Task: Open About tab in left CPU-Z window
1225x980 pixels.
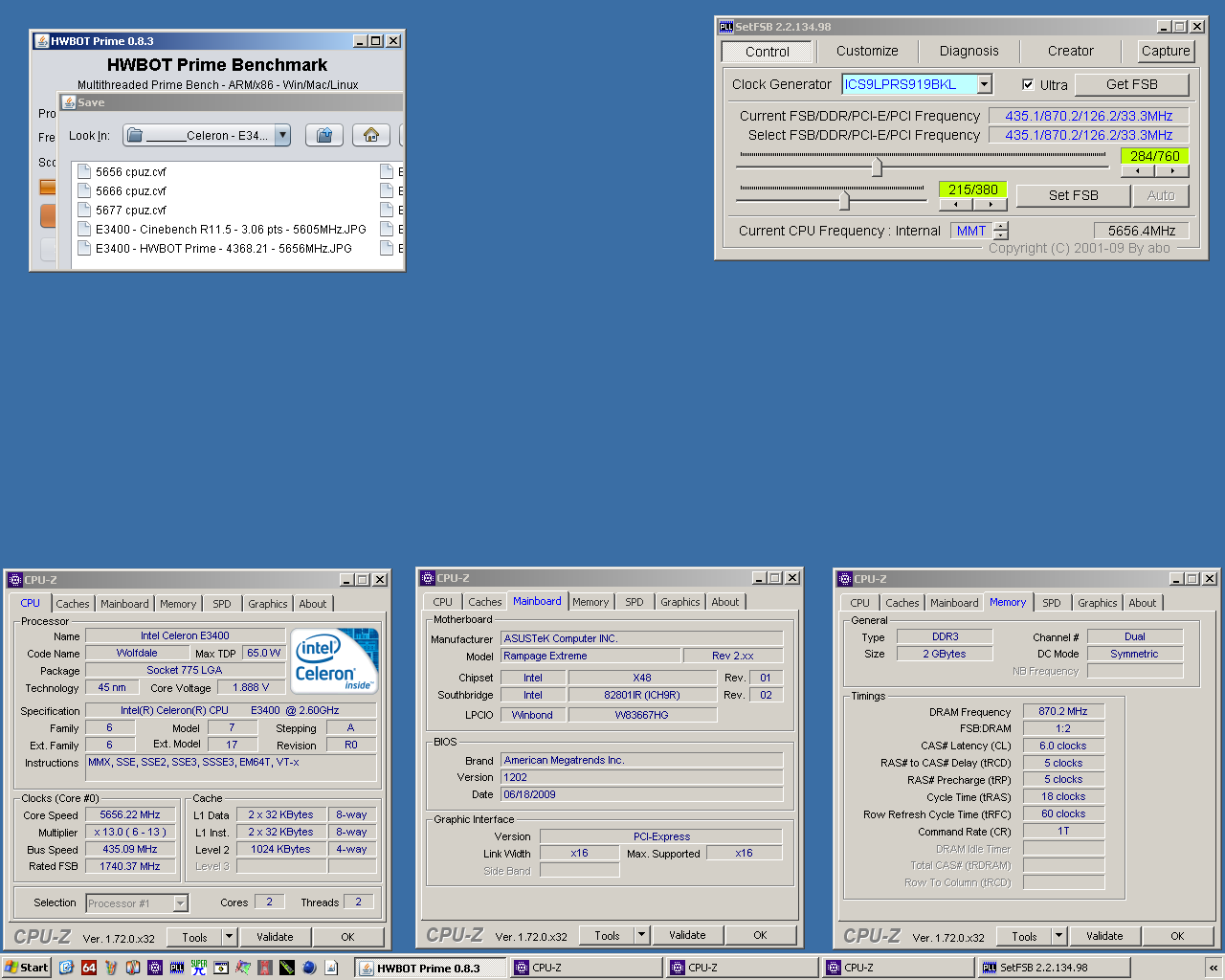Action: click(x=313, y=604)
